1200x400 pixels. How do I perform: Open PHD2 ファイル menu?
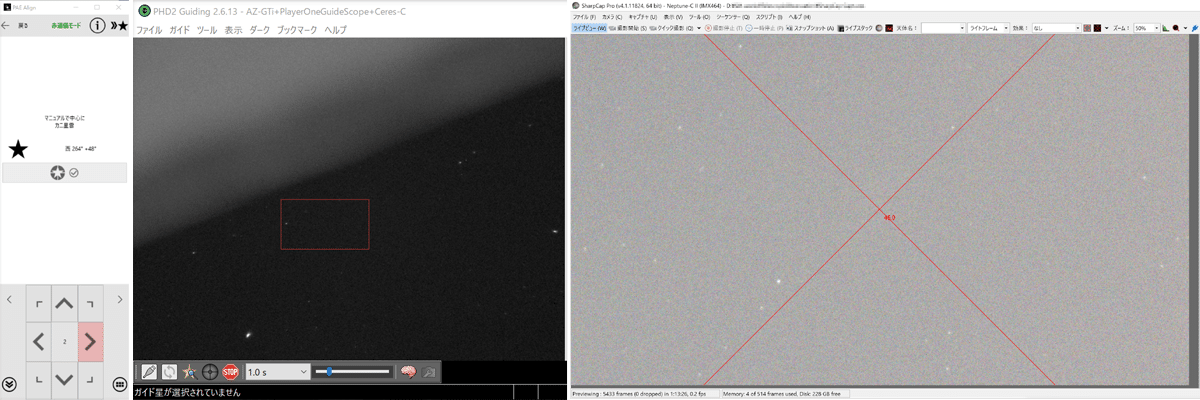[149, 30]
